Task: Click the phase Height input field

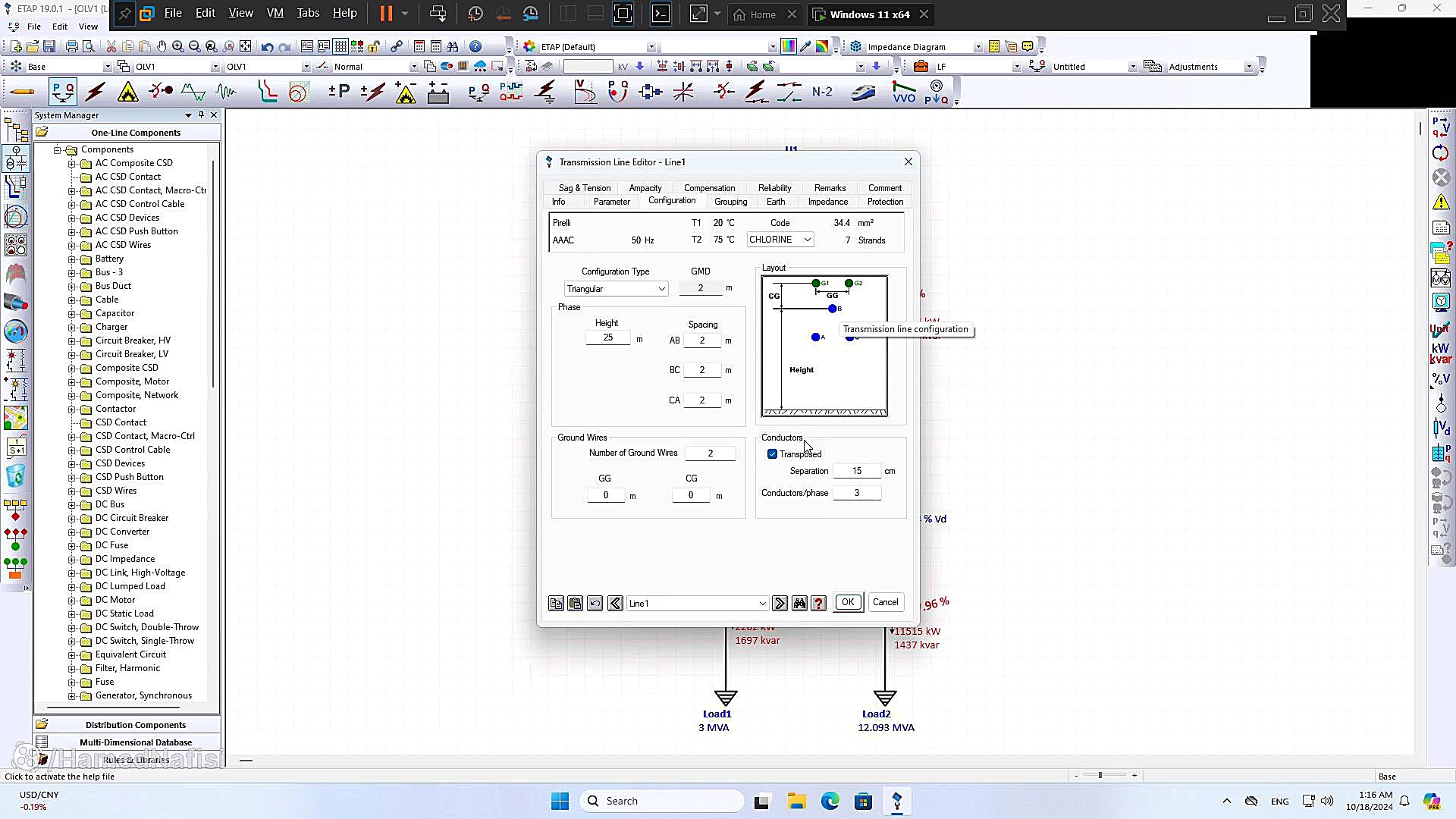Action: pyautogui.click(x=608, y=338)
